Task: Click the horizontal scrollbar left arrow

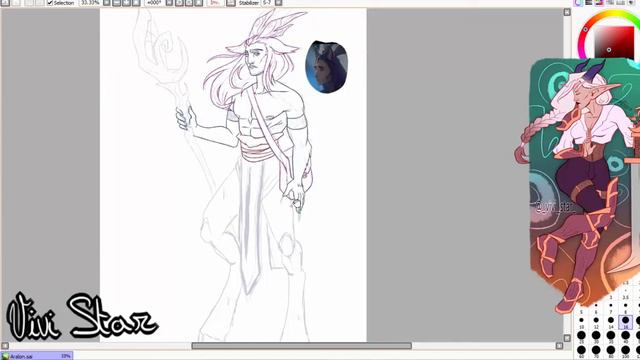Action: 4,346
